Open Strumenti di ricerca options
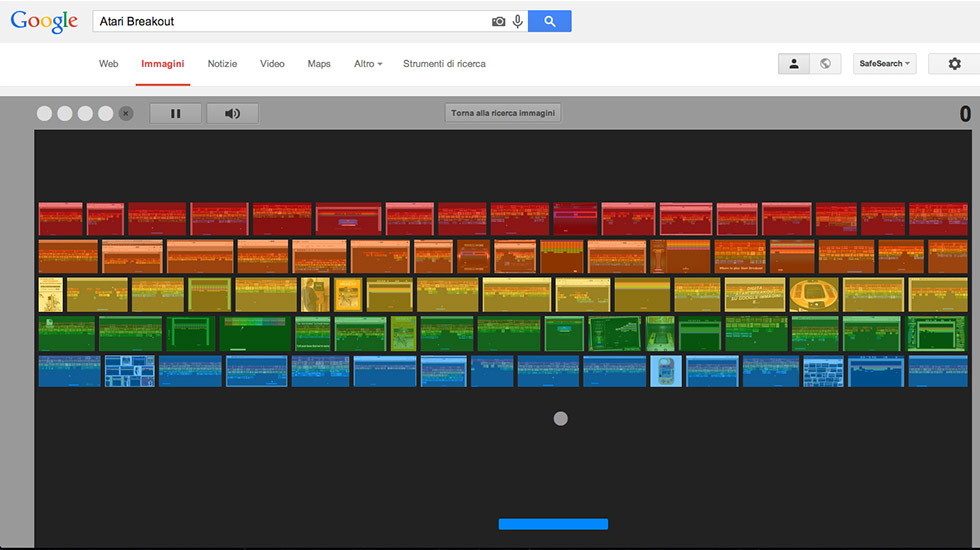980x550 pixels. click(444, 64)
